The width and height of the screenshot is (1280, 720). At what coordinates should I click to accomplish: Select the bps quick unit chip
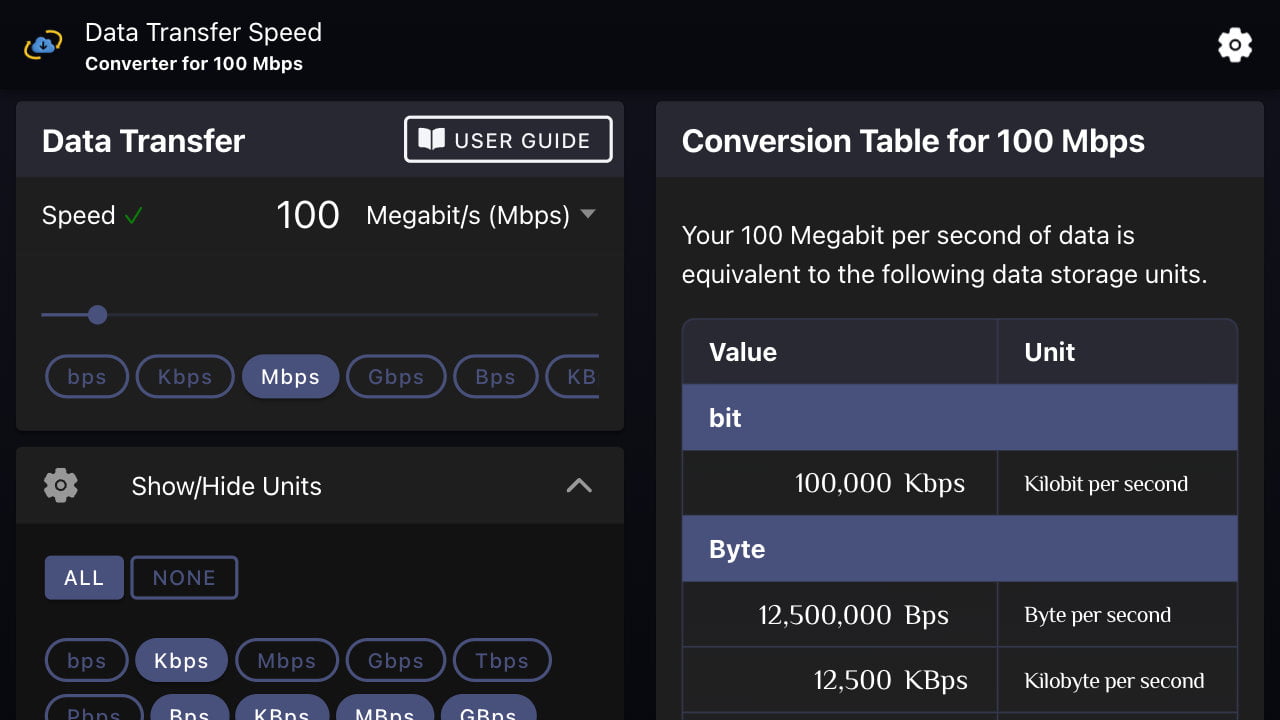tap(87, 377)
